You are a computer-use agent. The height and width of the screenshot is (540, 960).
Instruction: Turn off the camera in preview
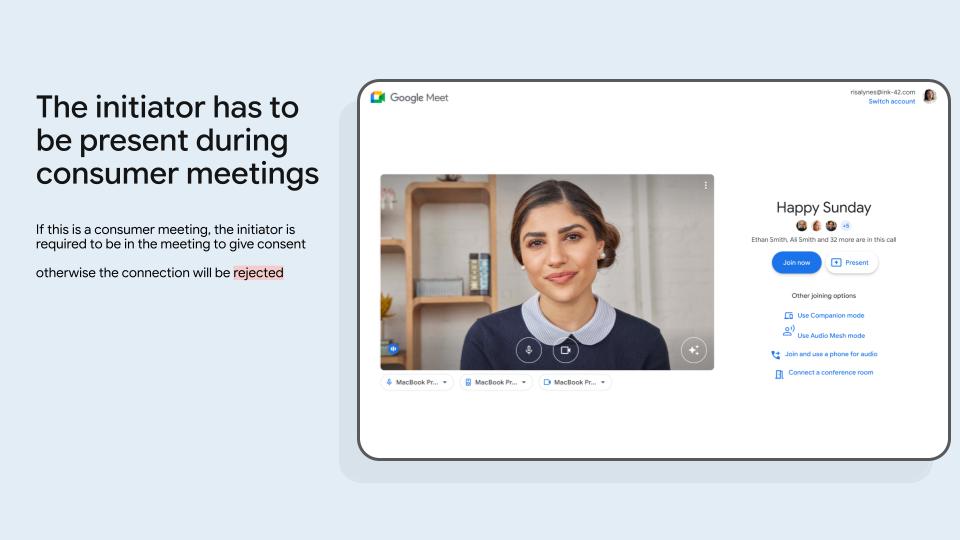[566, 350]
